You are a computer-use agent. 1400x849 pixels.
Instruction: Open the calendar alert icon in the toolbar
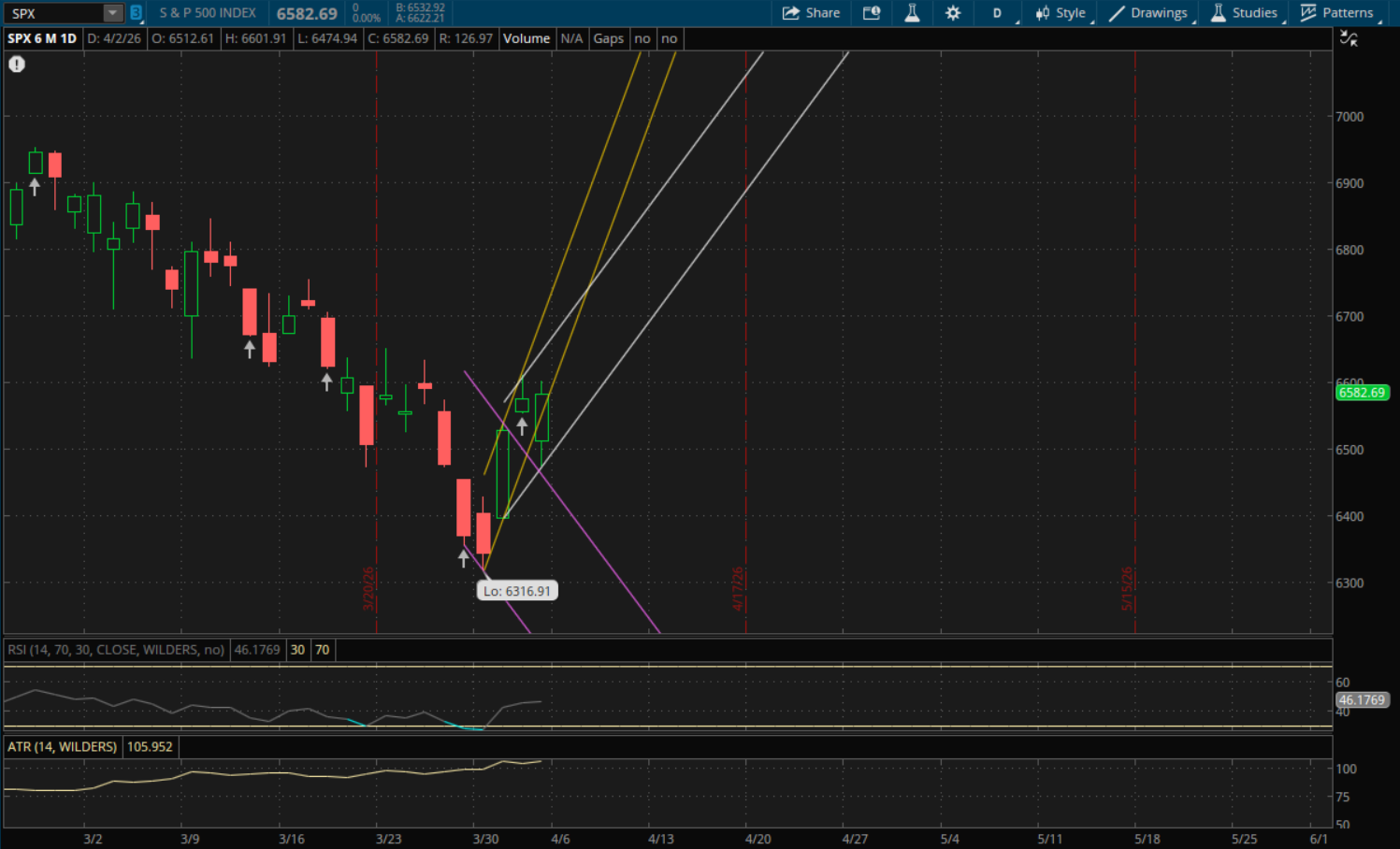click(x=872, y=13)
